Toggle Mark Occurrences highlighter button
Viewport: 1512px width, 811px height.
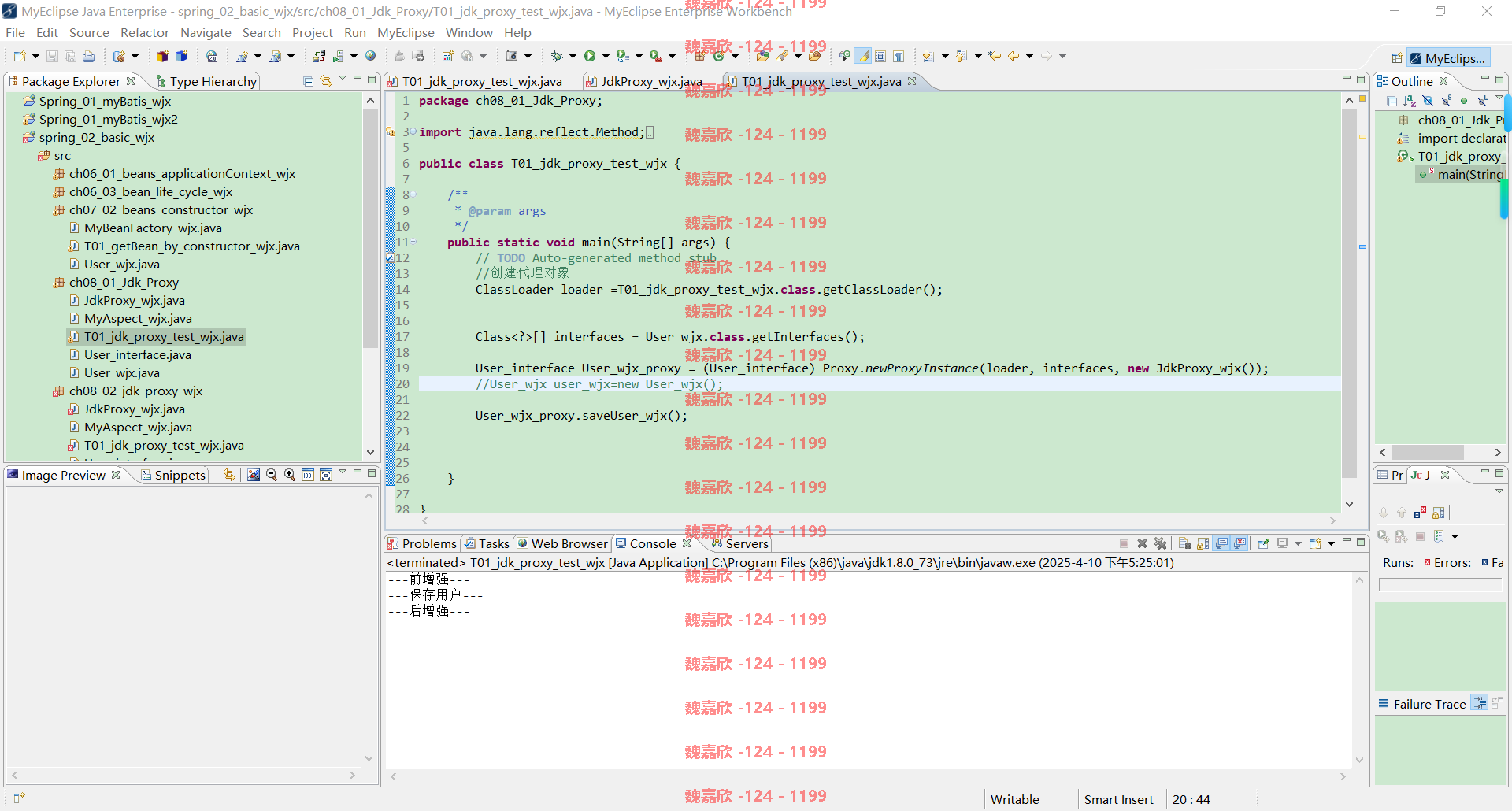pyautogui.click(x=864, y=56)
